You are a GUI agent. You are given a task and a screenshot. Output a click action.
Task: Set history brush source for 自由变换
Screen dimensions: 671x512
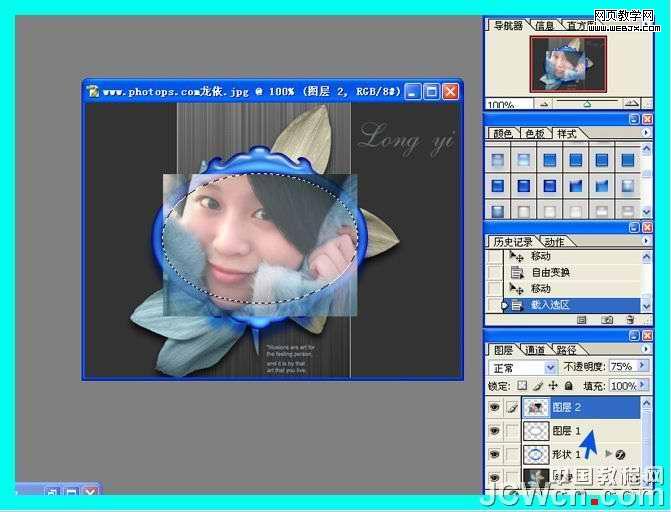(x=495, y=272)
